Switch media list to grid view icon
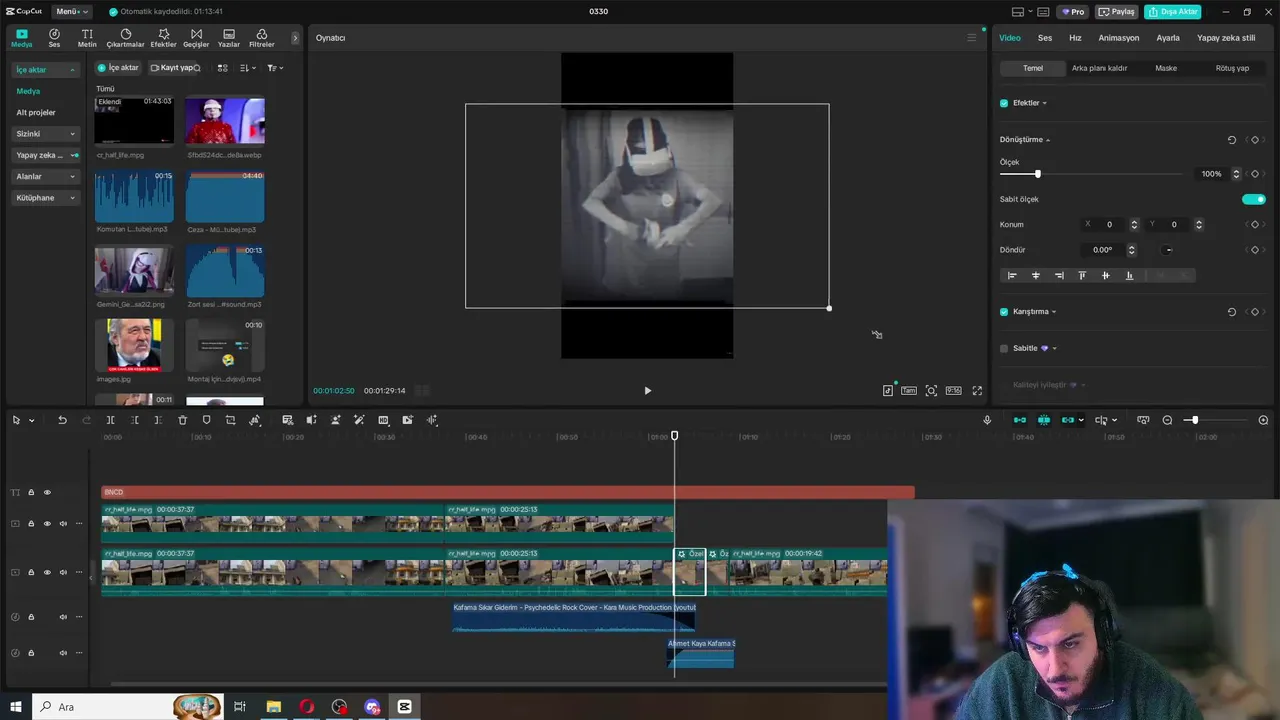 (x=222, y=68)
